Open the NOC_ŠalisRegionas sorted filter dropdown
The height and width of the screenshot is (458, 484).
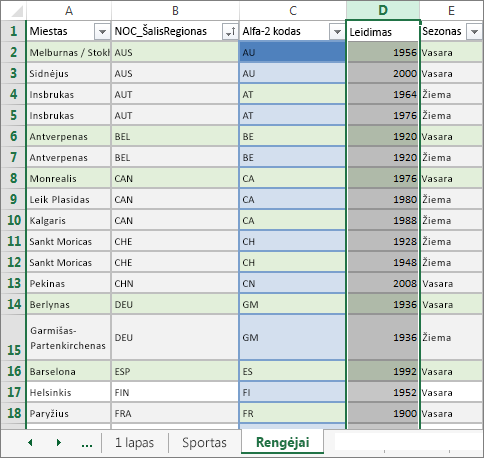coord(230,32)
